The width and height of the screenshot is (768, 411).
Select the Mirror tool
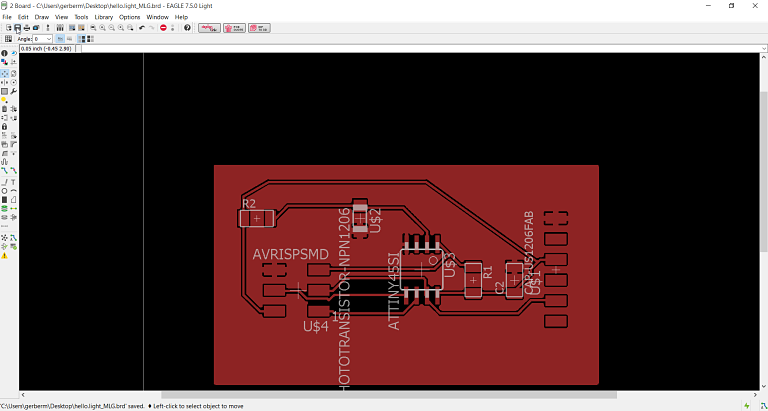[x=4, y=82]
